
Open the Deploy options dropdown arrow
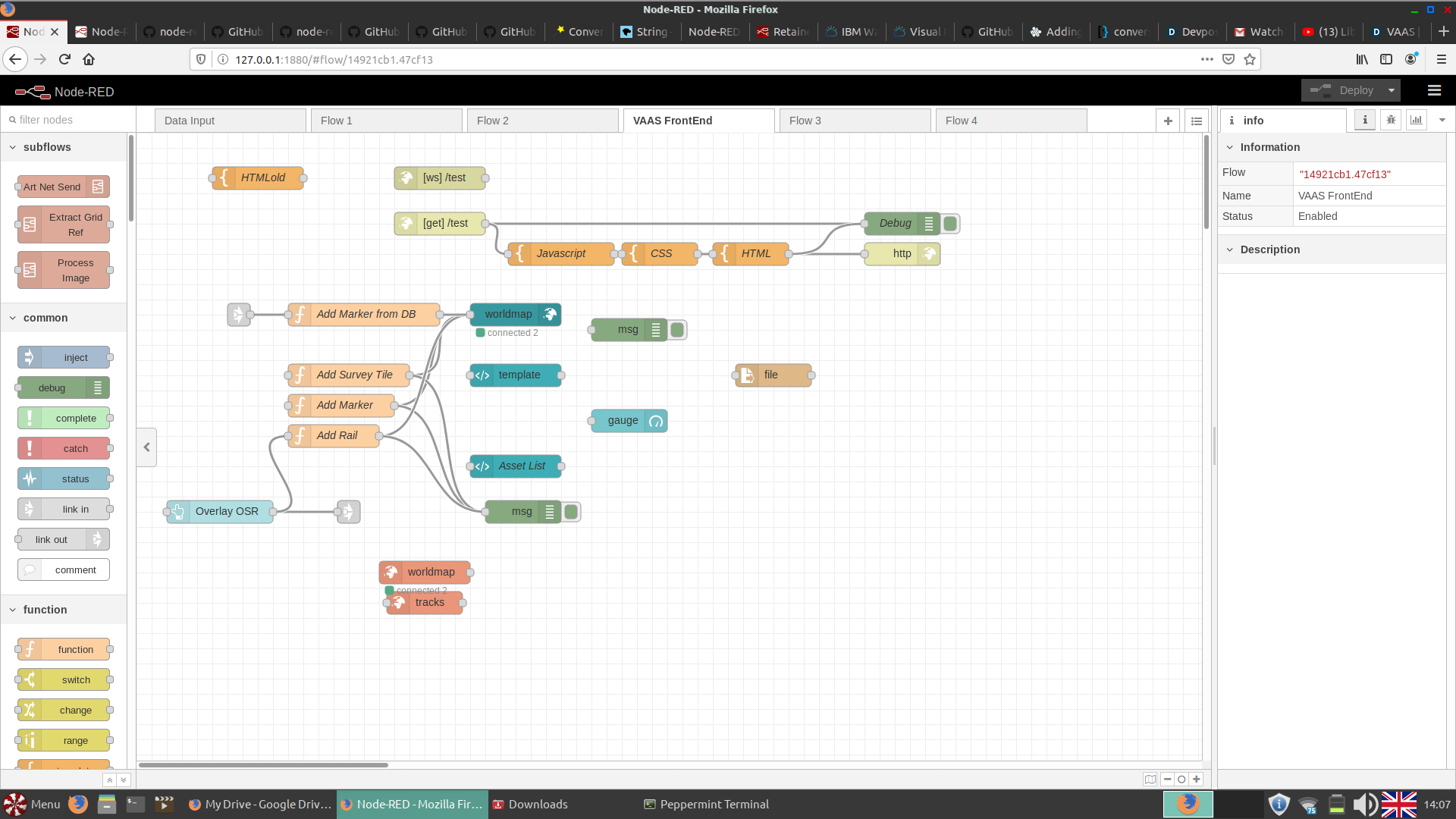tap(1392, 90)
